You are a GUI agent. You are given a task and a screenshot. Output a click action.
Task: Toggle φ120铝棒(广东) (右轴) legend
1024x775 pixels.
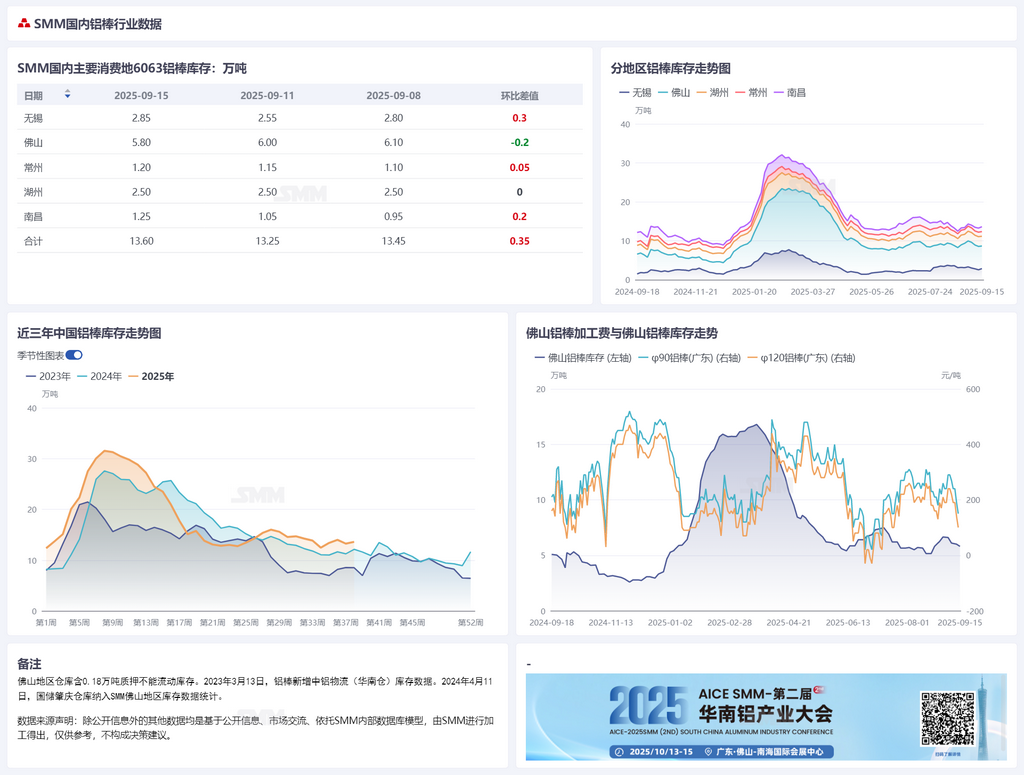[801, 358]
